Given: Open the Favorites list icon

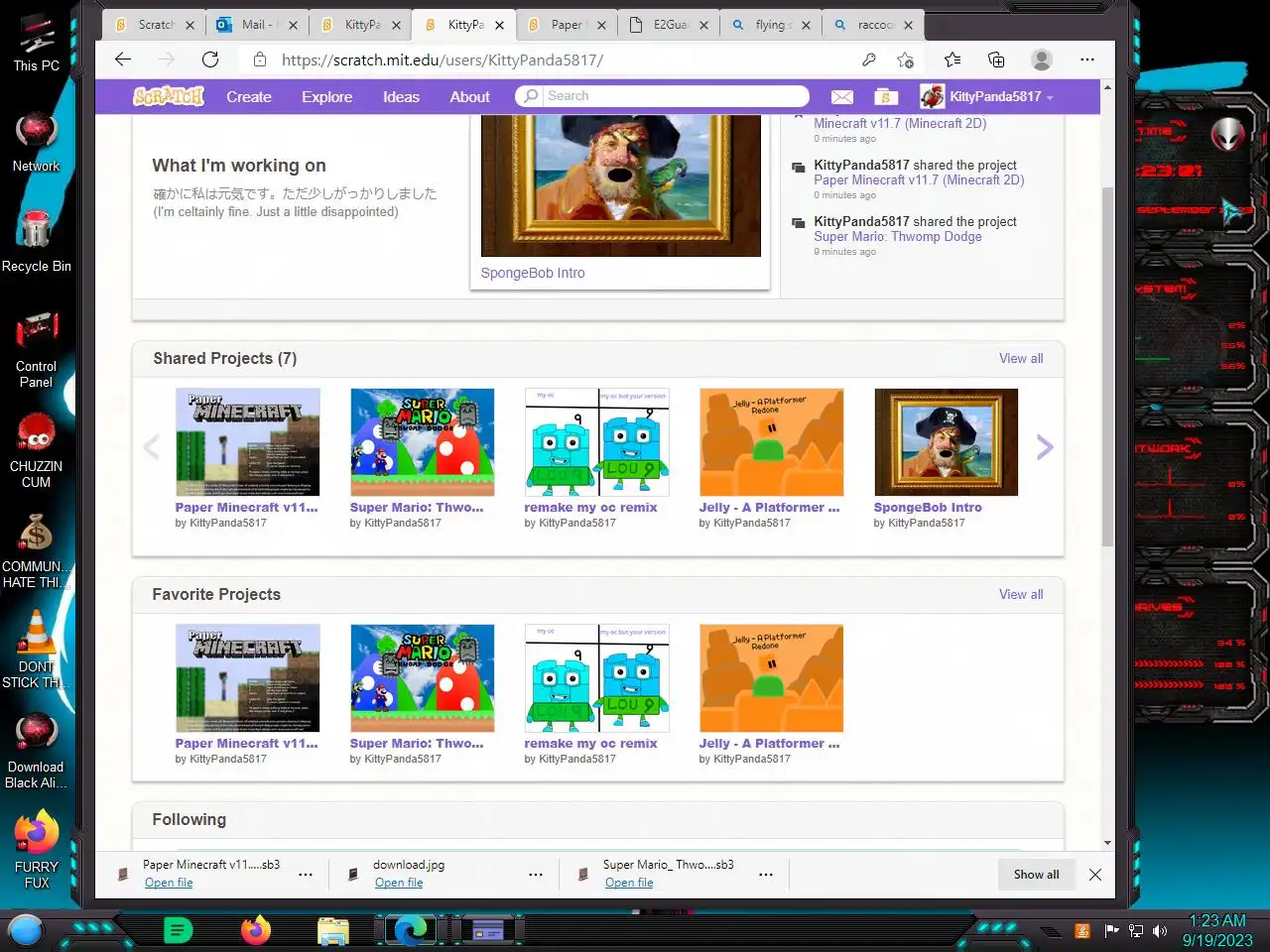Looking at the screenshot, I should 952,59.
